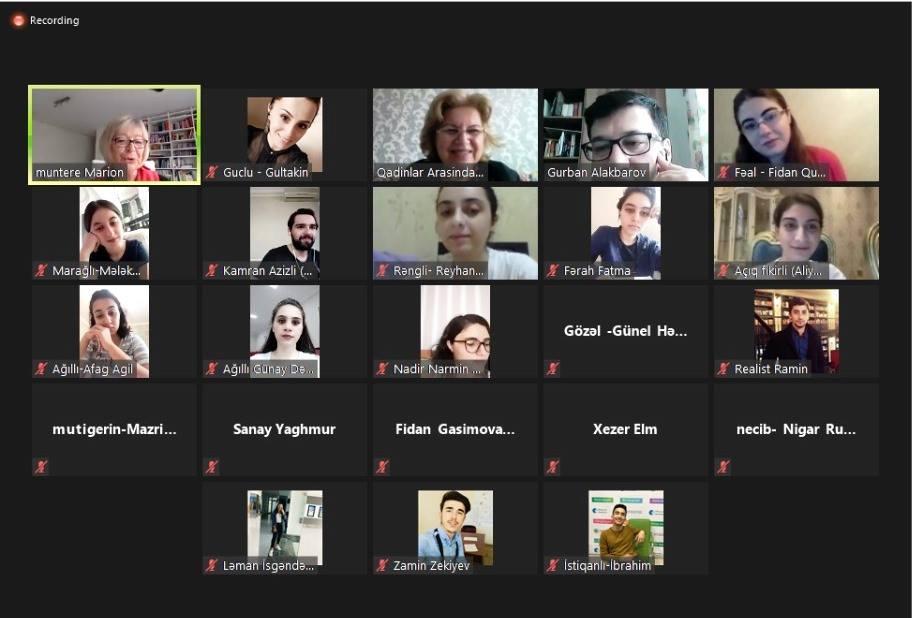
Task: Select the muntere Marion active speaker video
Action: 114,134
